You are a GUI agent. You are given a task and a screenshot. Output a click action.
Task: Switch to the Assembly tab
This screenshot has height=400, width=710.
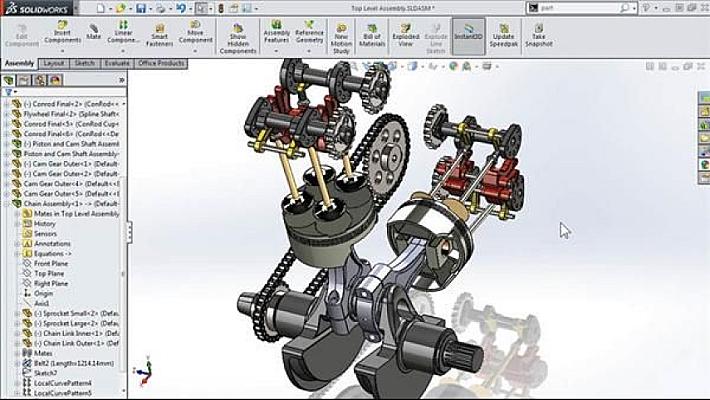coord(19,63)
